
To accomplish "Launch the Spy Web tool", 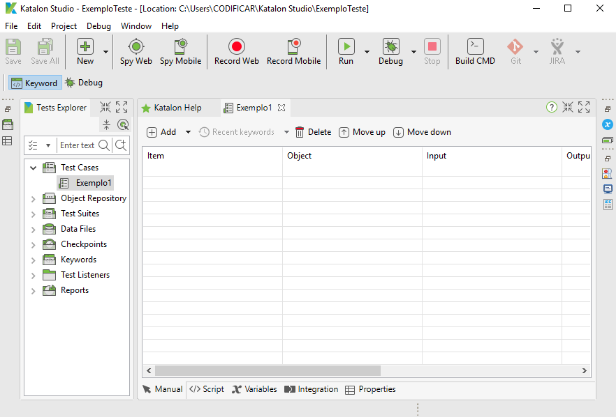I will 136,51.
